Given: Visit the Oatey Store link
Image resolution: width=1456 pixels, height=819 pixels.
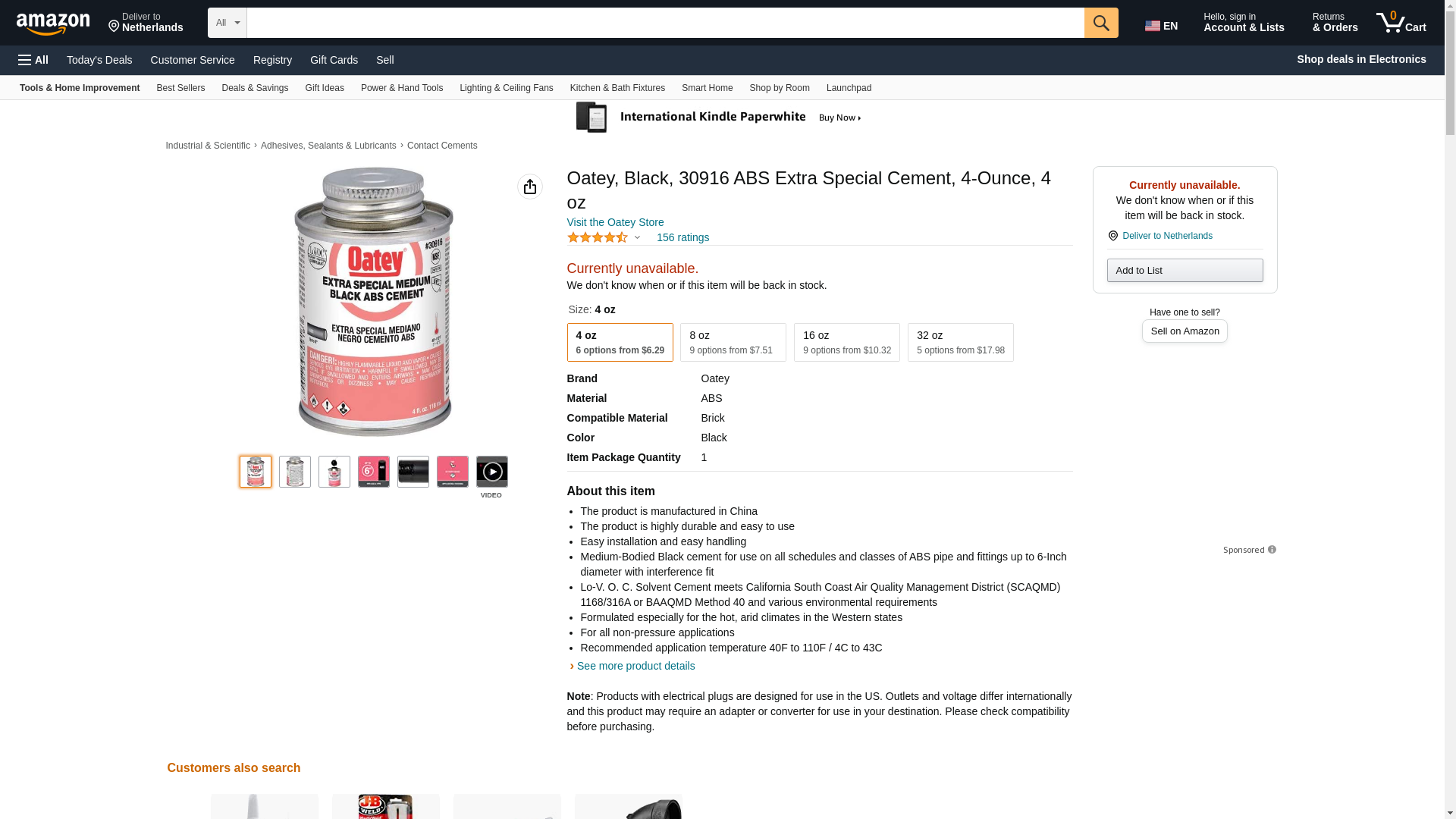Looking at the screenshot, I should [615, 222].
